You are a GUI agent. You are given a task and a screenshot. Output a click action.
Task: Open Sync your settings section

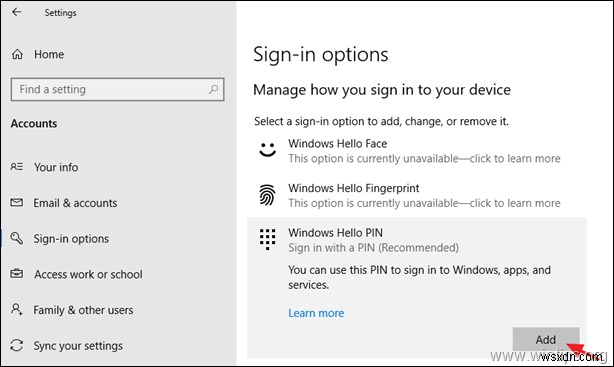click(78, 345)
